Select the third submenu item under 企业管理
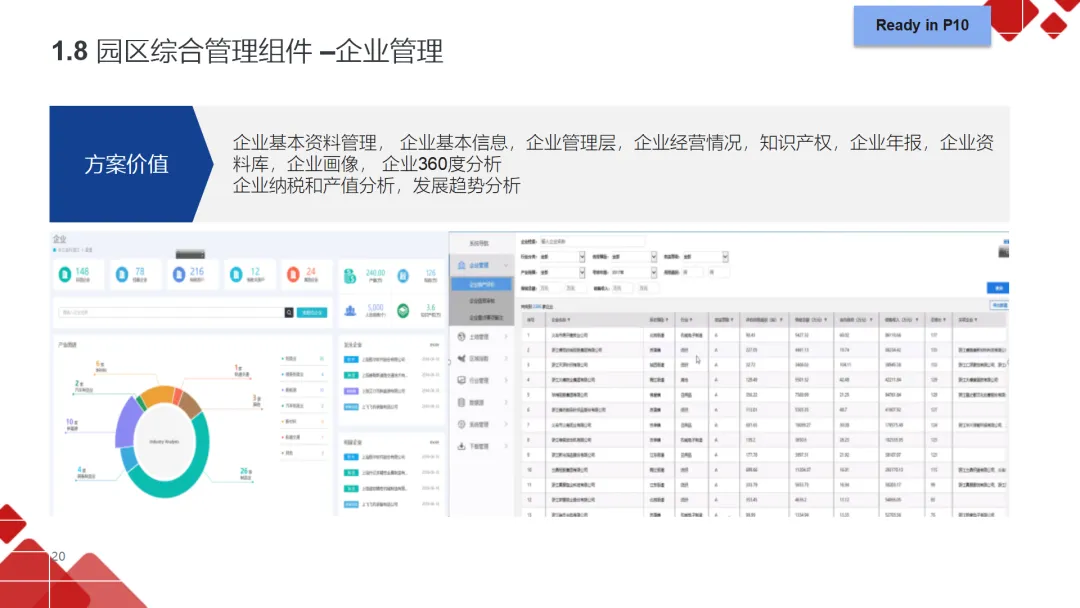The width and height of the screenshot is (1080, 608). pyautogui.click(x=482, y=317)
